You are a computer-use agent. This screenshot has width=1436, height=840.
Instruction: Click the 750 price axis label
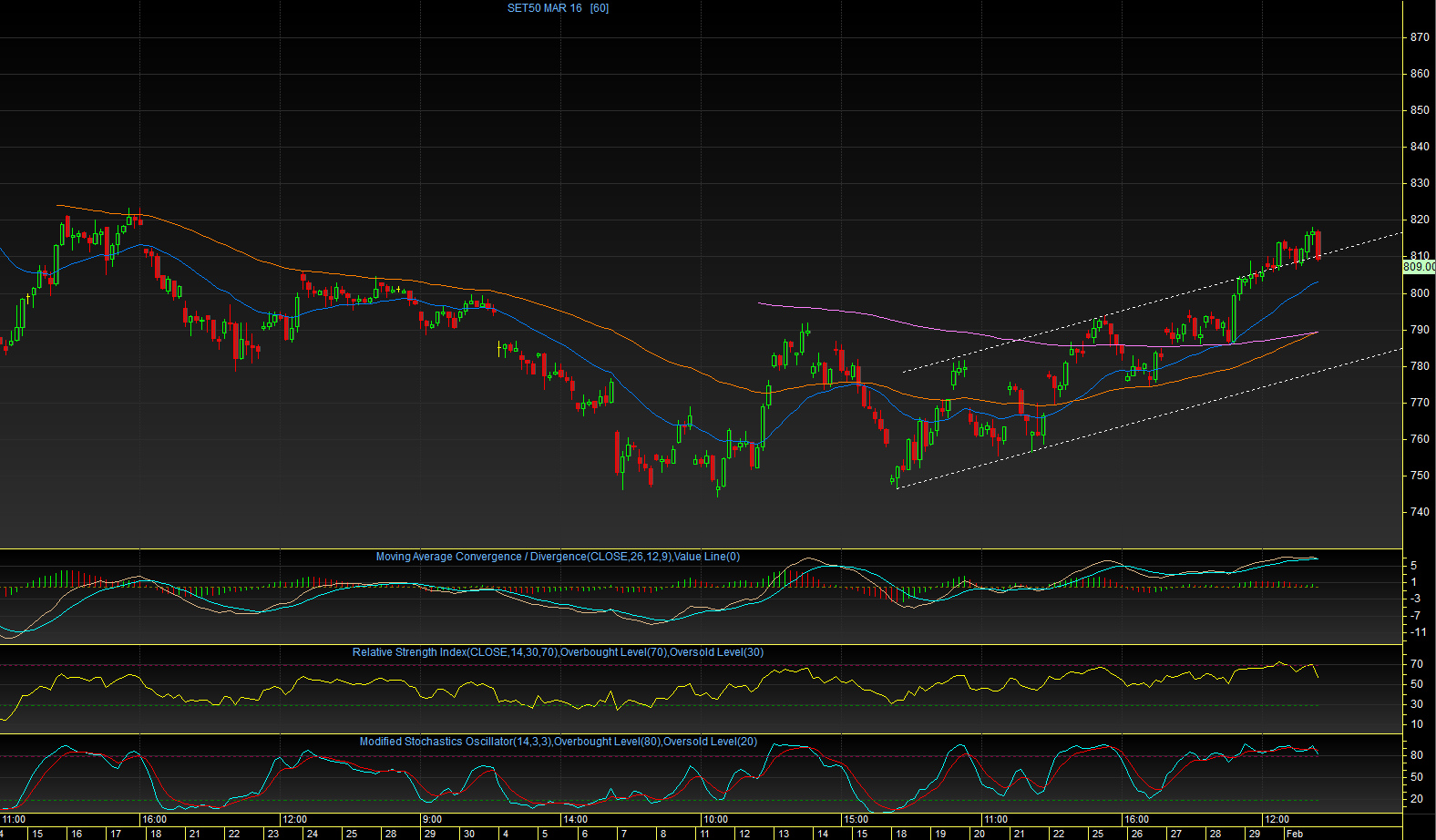click(1419, 475)
